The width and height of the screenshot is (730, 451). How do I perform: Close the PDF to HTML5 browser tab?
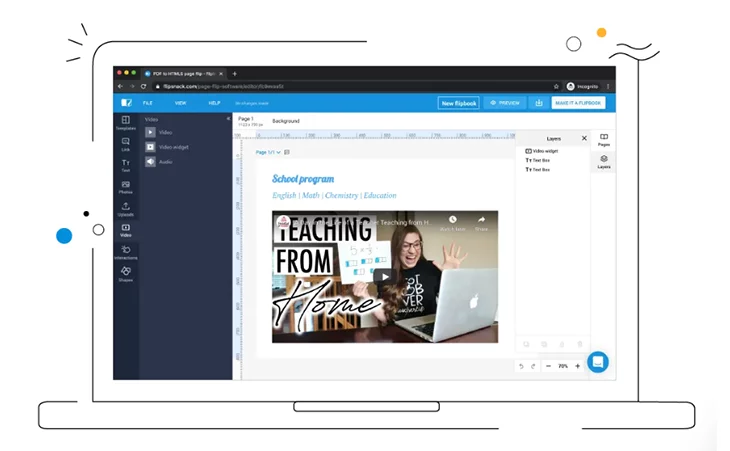pos(221,74)
